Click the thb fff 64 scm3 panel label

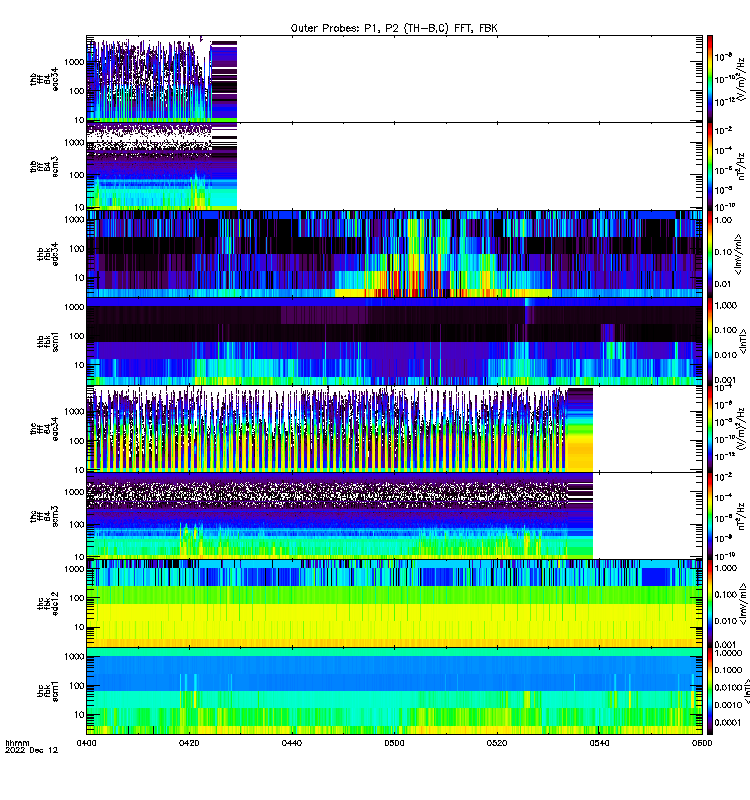pyautogui.click(x=44, y=166)
